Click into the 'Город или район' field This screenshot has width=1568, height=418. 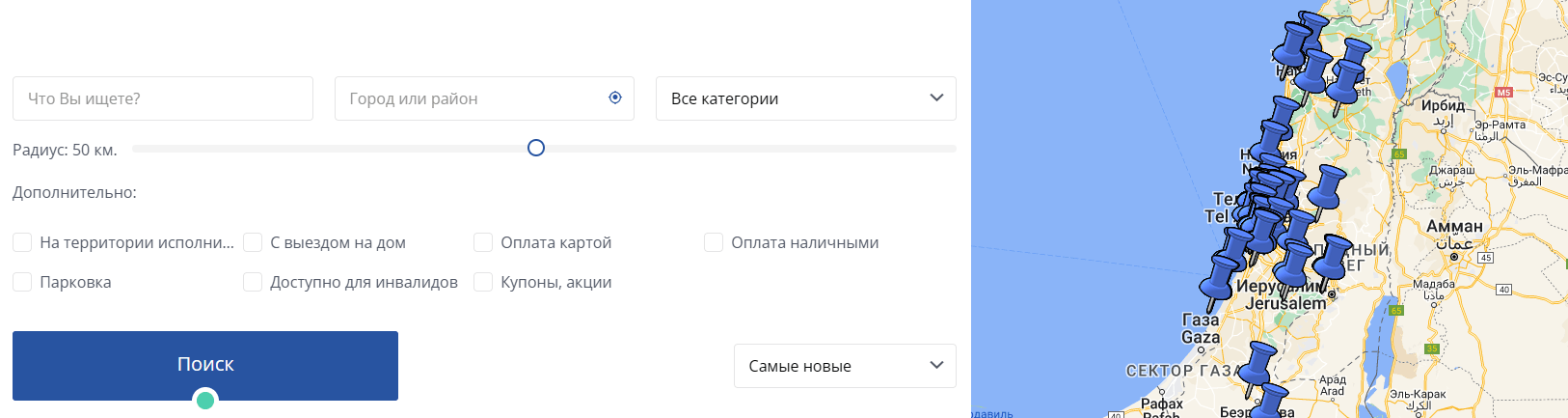[x=473, y=98]
